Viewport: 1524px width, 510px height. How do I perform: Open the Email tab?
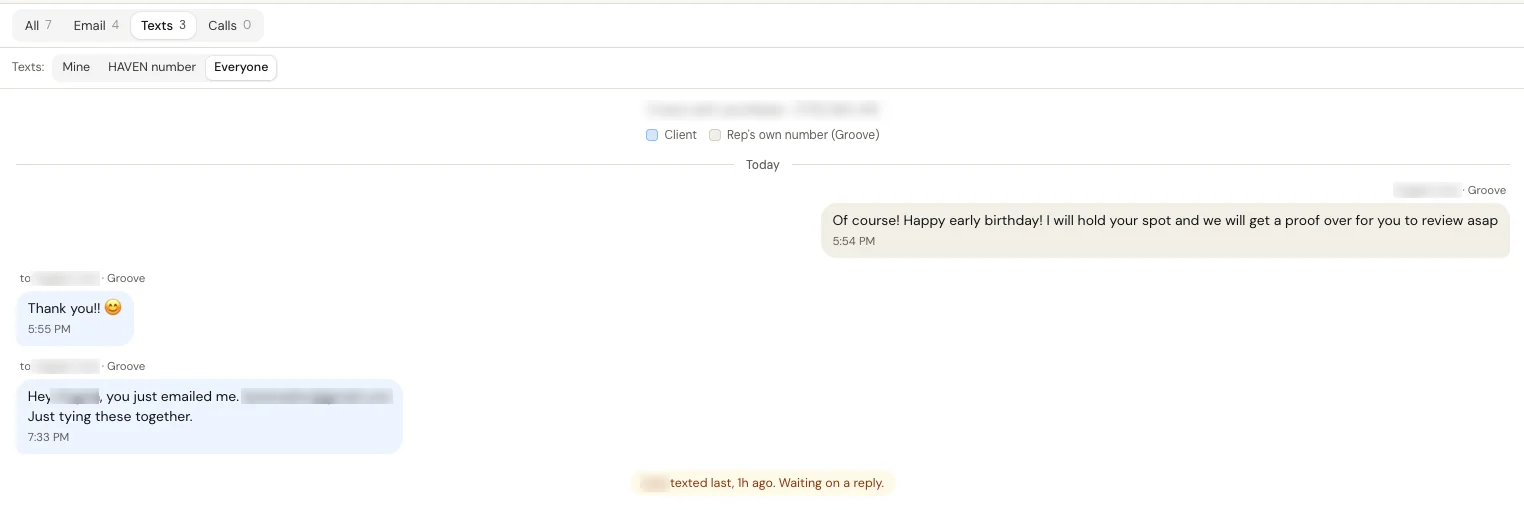pos(96,25)
